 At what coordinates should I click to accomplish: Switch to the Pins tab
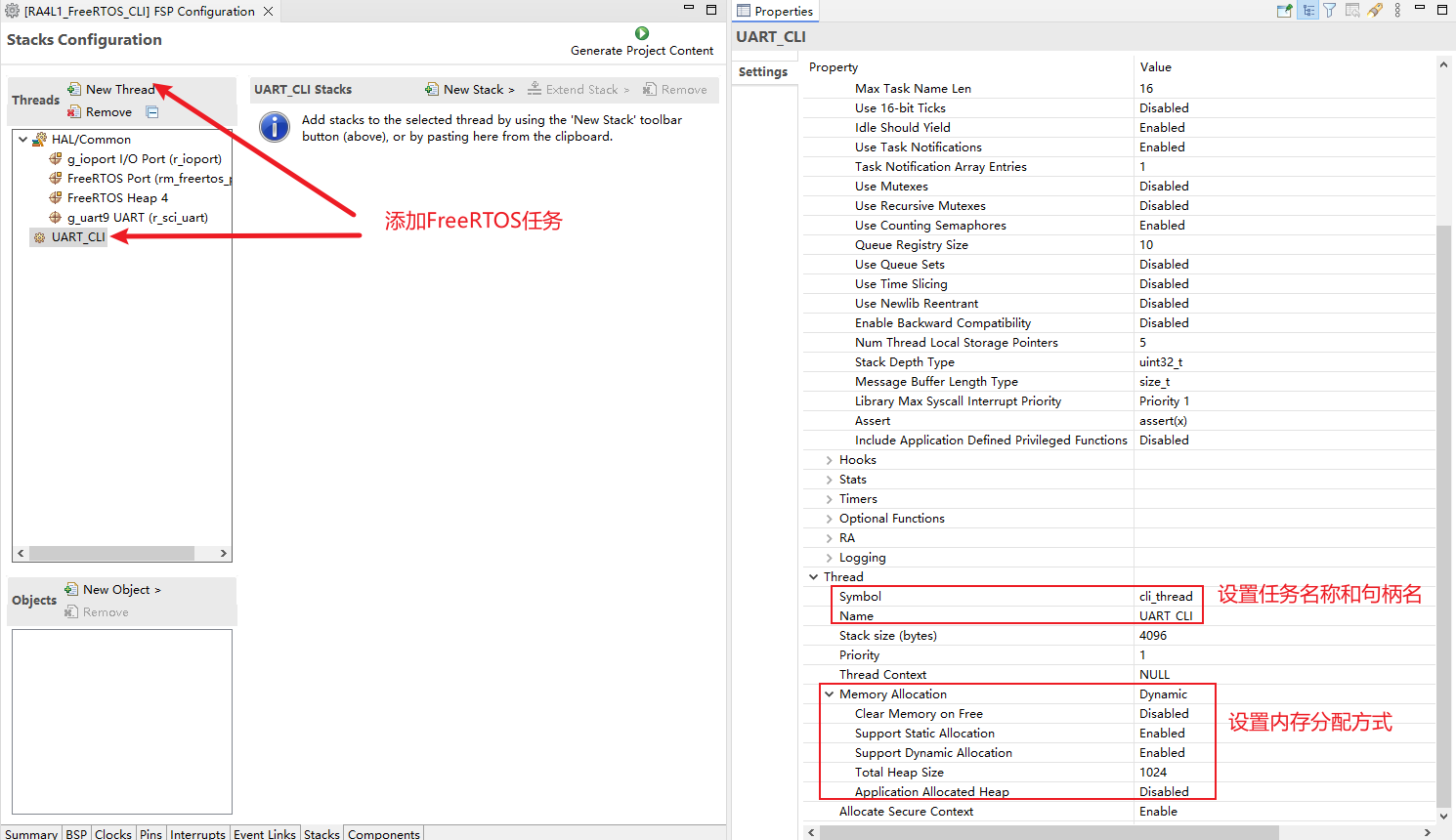[x=150, y=833]
